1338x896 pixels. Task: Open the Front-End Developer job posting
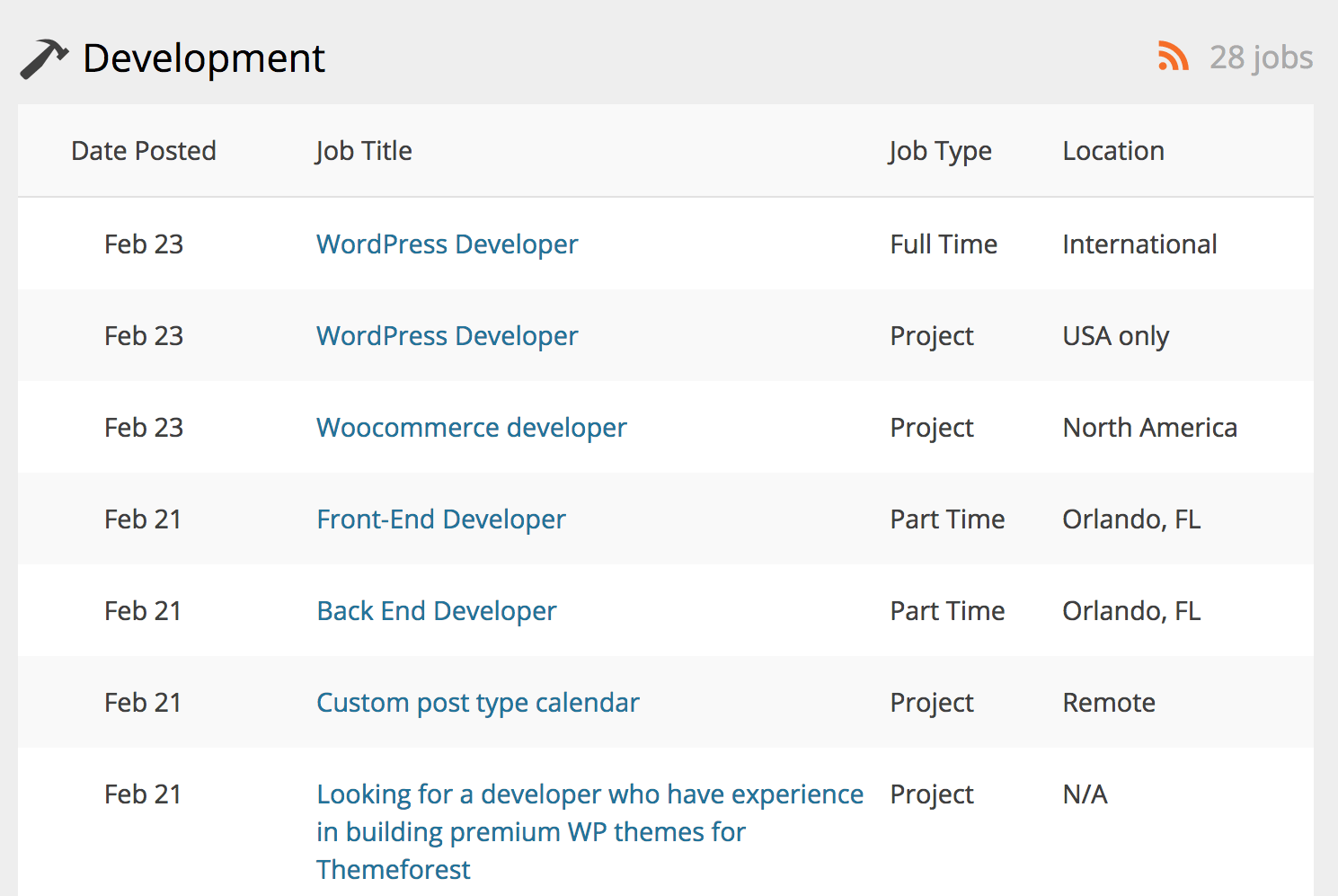(440, 519)
